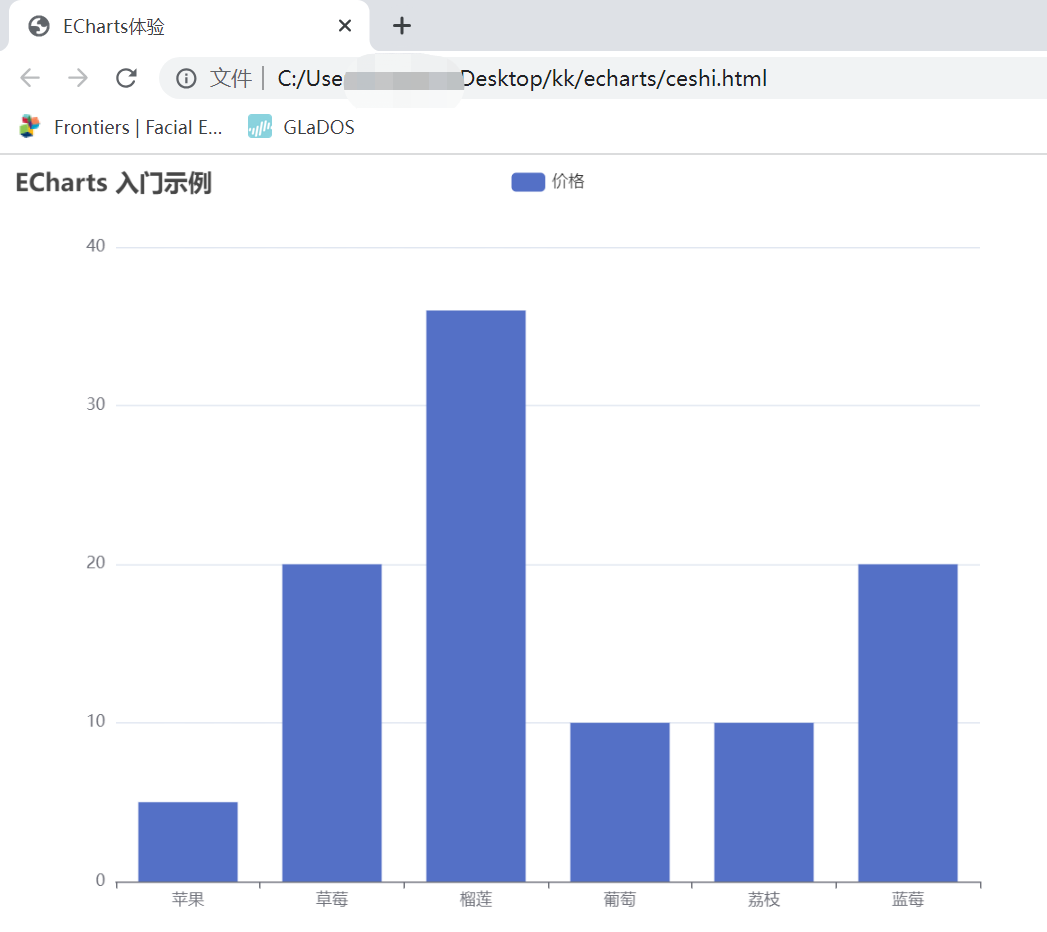Reload the ceshi.html page
1047x932 pixels.
[126, 78]
